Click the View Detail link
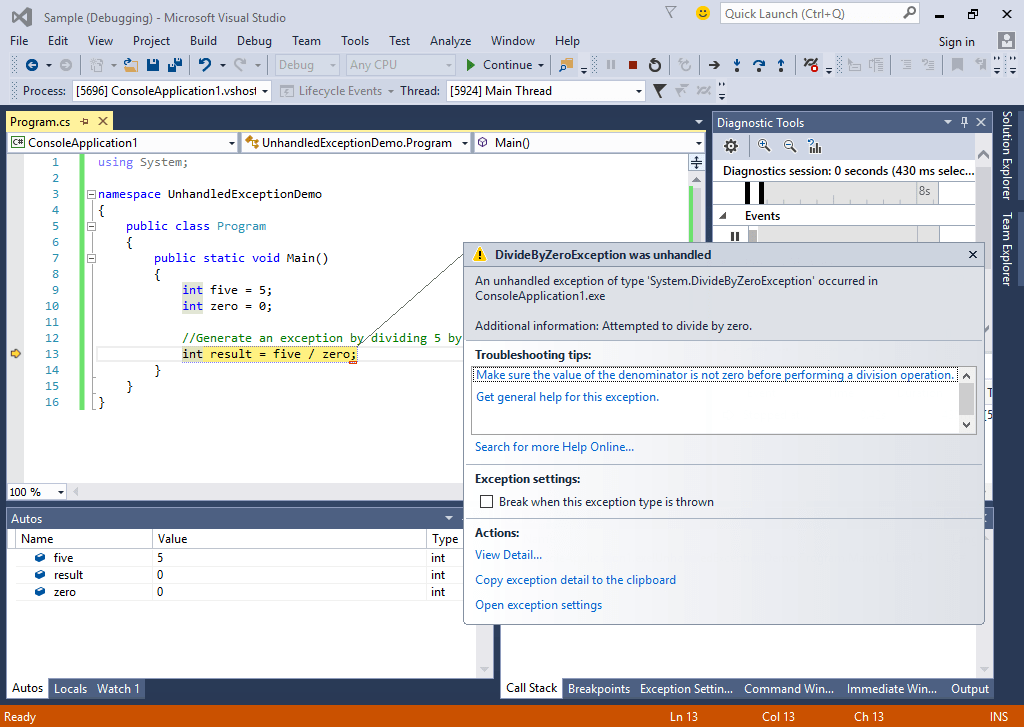 pyautogui.click(x=508, y=555)
